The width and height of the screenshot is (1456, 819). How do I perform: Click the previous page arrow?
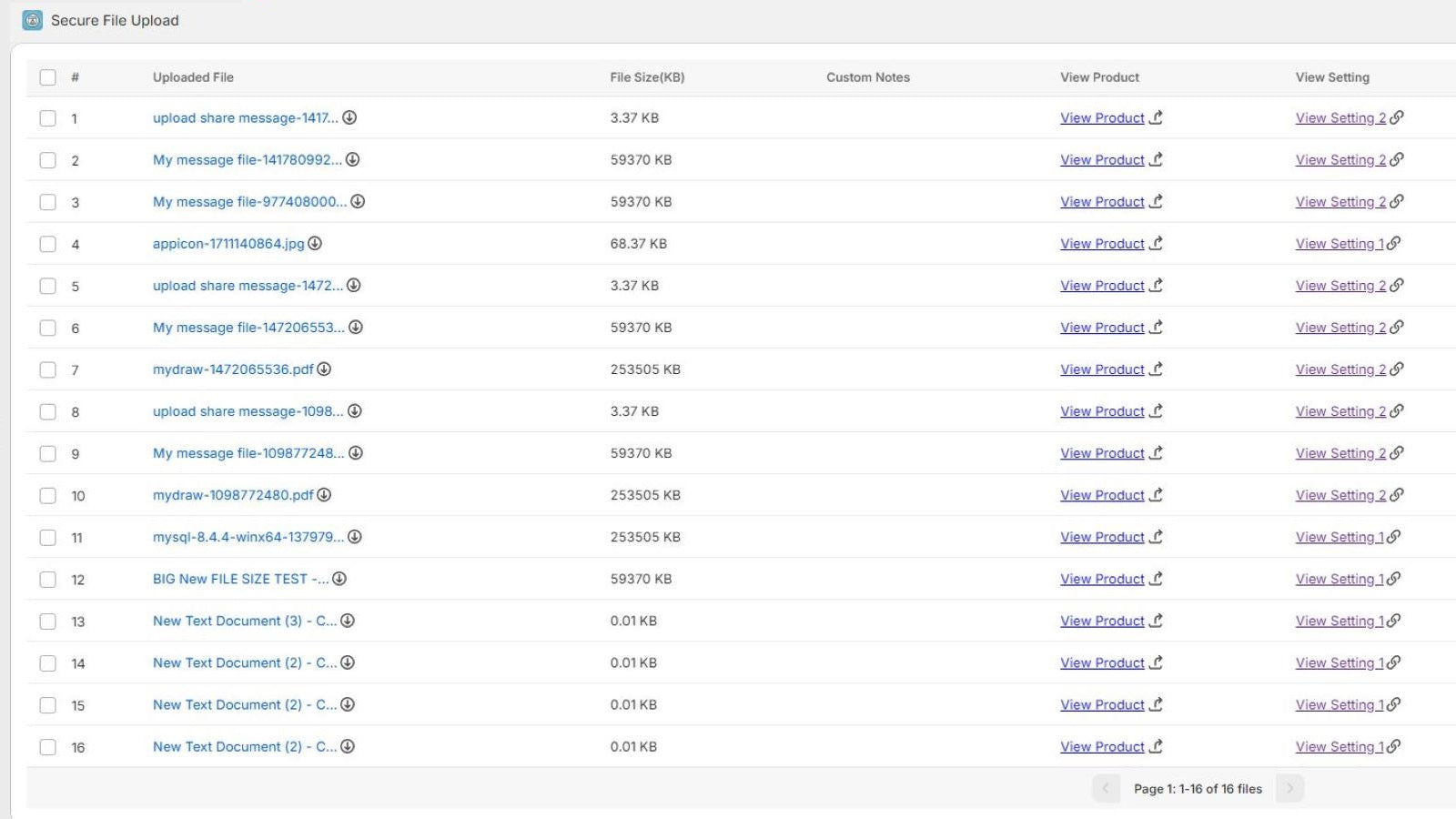tap(1106, 788)
